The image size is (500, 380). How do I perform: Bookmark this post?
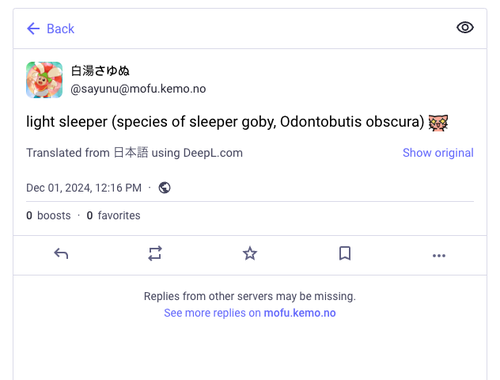(x=345, y=253)
